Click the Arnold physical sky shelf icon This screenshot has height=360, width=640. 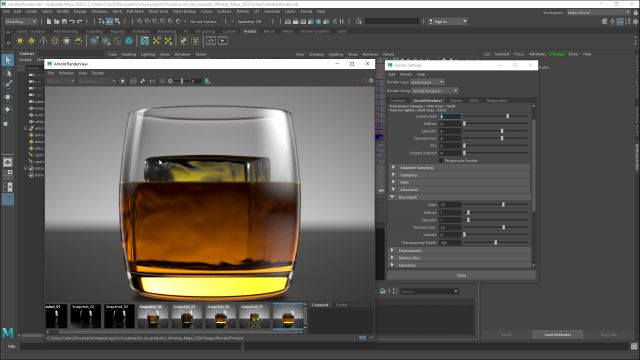coord(78,41)
